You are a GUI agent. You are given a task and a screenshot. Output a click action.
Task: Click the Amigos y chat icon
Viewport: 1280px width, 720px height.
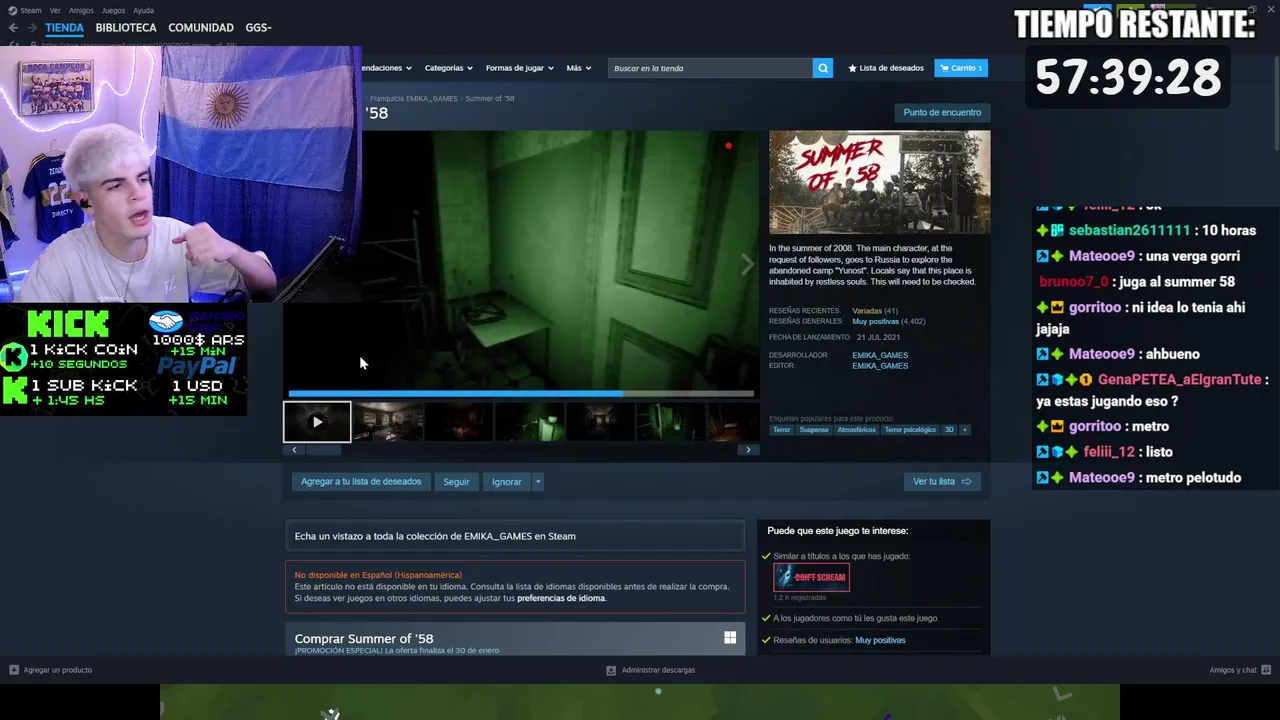1266,670
